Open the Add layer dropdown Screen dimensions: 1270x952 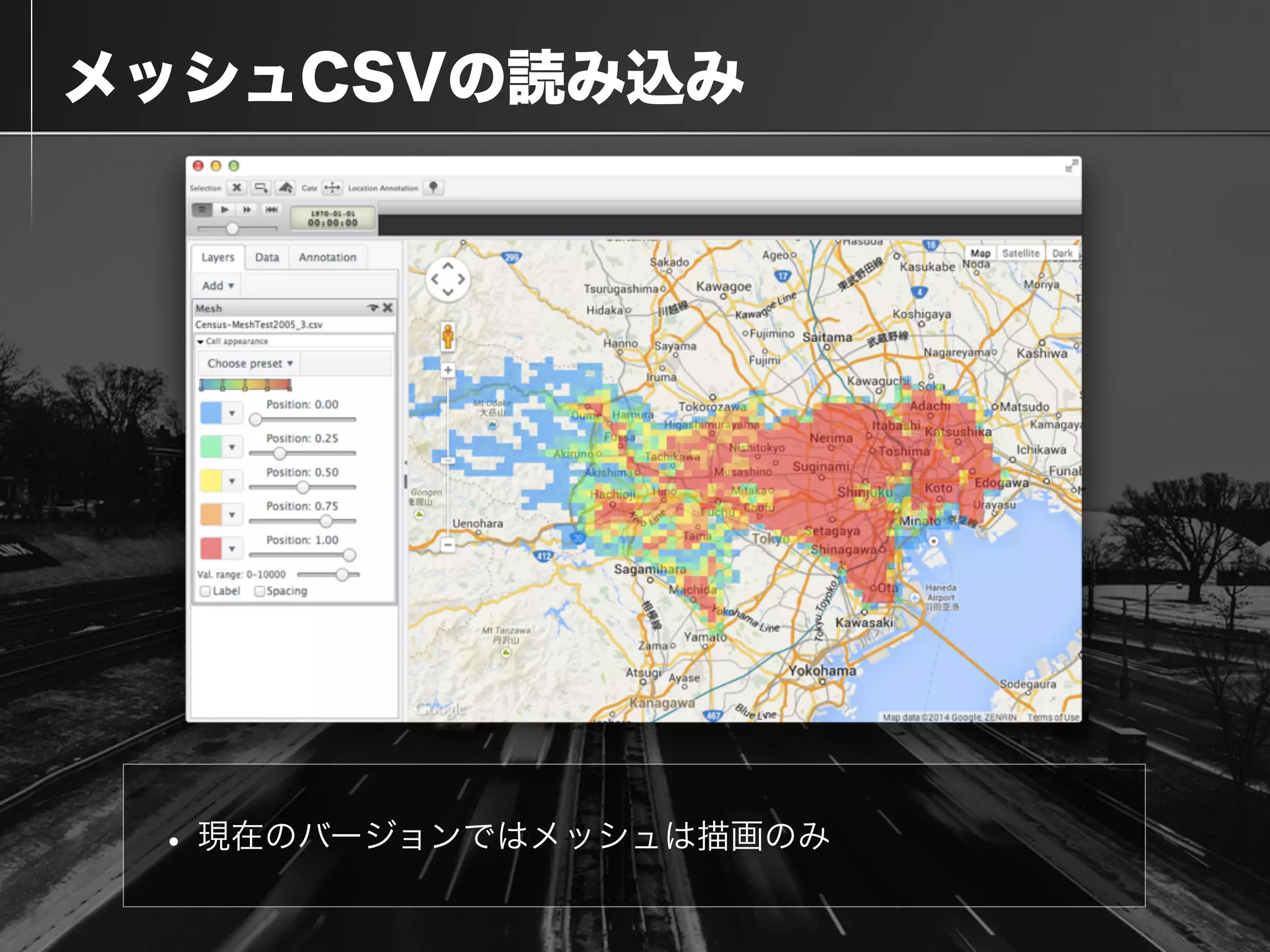point(218,286)
